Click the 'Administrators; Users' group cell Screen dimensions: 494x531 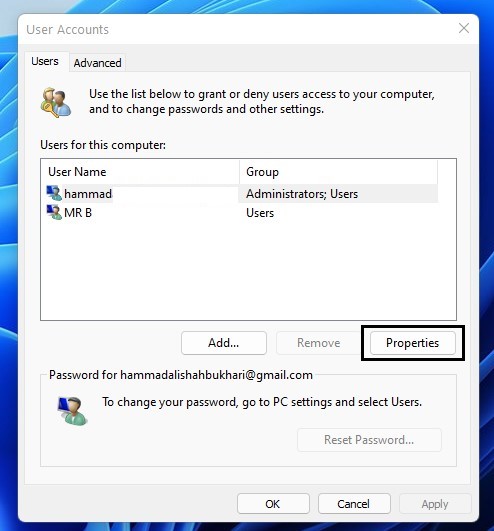302,194
